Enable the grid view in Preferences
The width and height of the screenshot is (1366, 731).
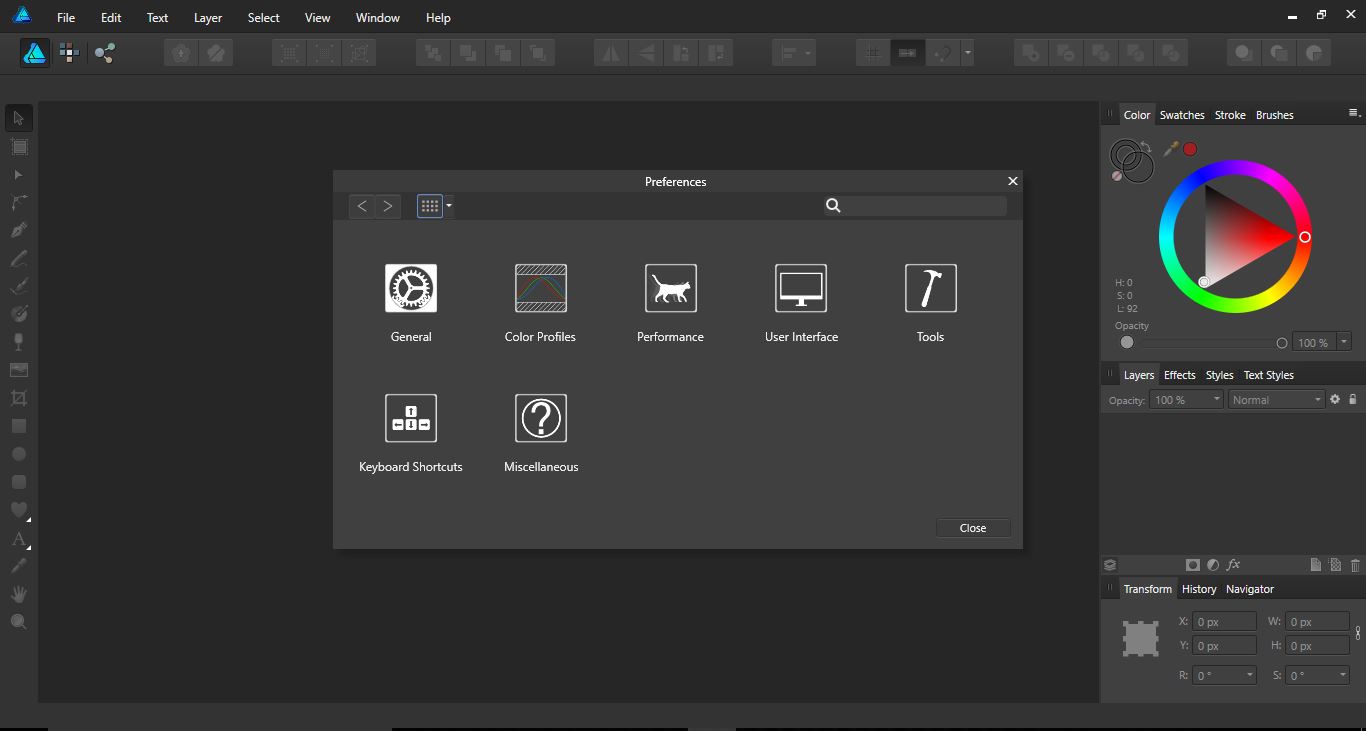(x=430, y=206)
